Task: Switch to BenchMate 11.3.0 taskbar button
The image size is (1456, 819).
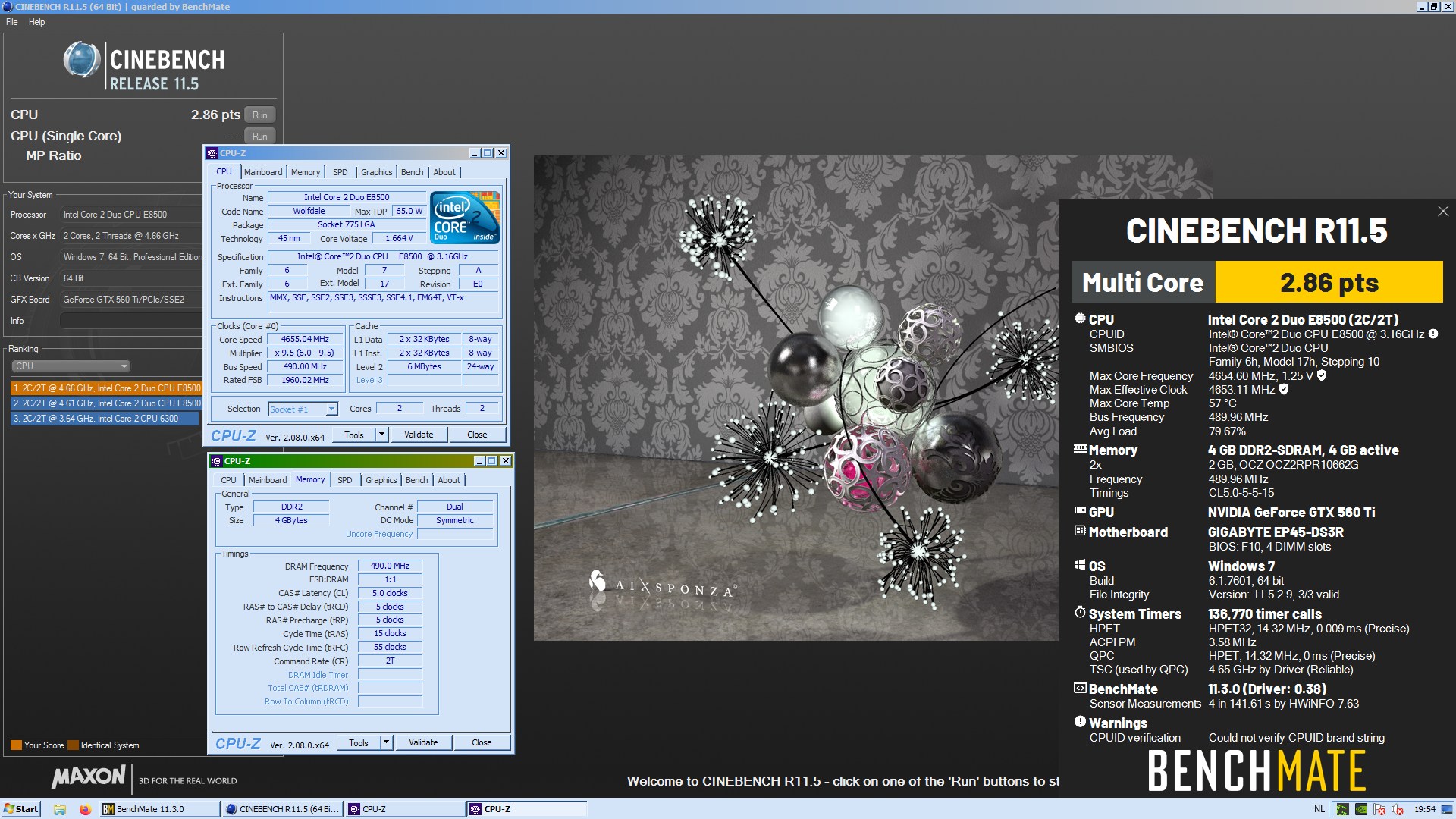Action: (x=159, y=809)
